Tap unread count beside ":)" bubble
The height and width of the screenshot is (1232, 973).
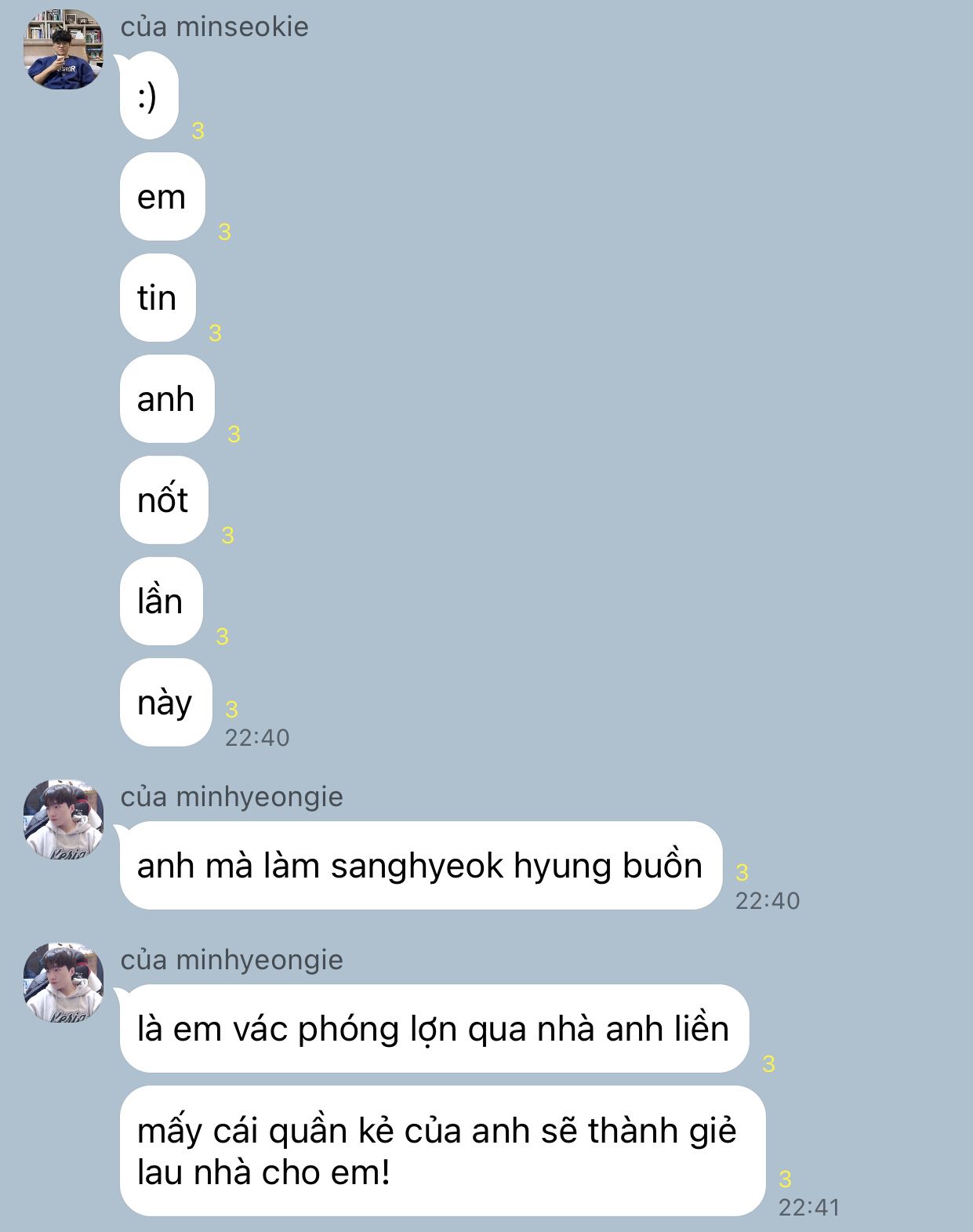tap(198, 131)
